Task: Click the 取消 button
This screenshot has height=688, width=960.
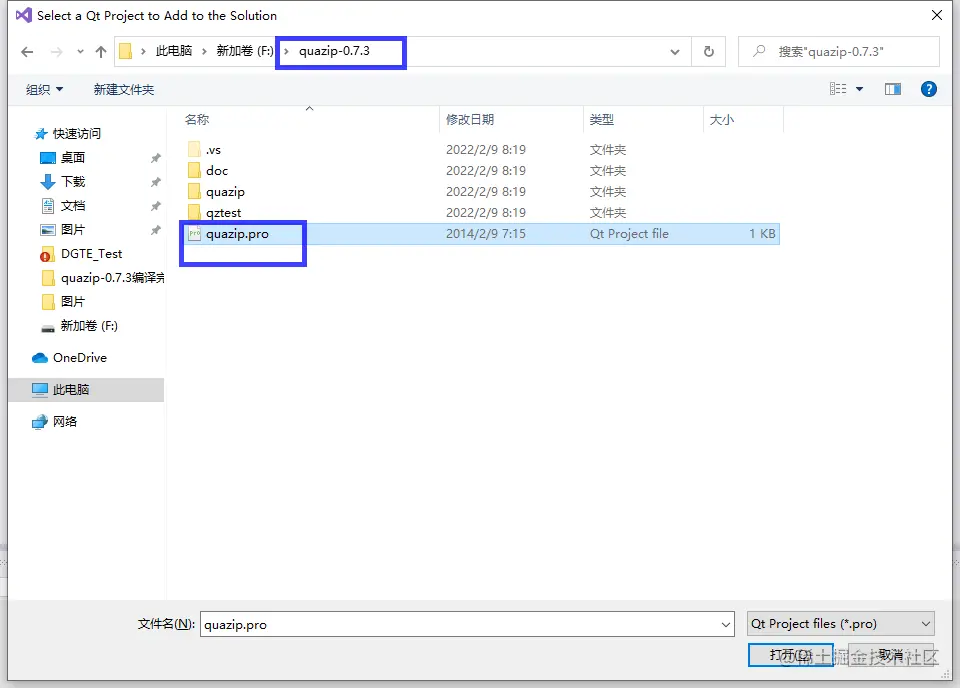Action: (891, 655)
